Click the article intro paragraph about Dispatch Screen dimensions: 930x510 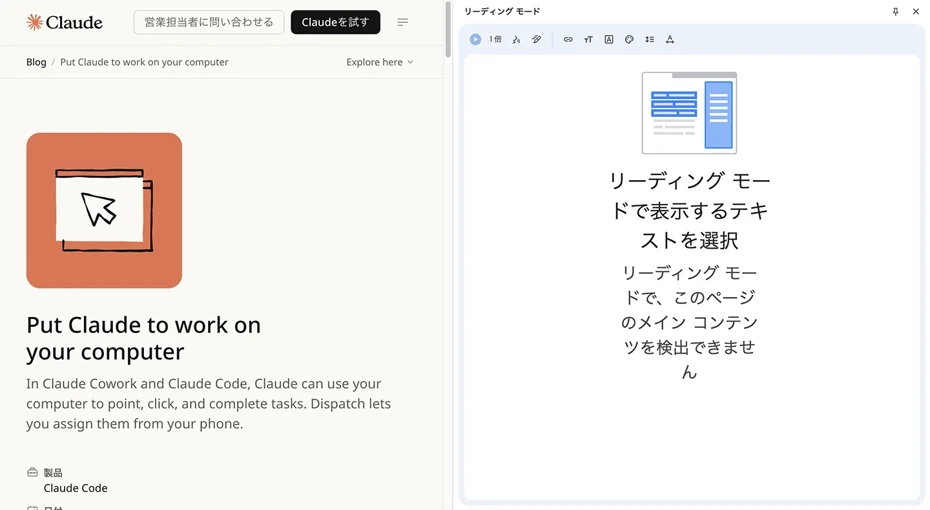point(208,403)
